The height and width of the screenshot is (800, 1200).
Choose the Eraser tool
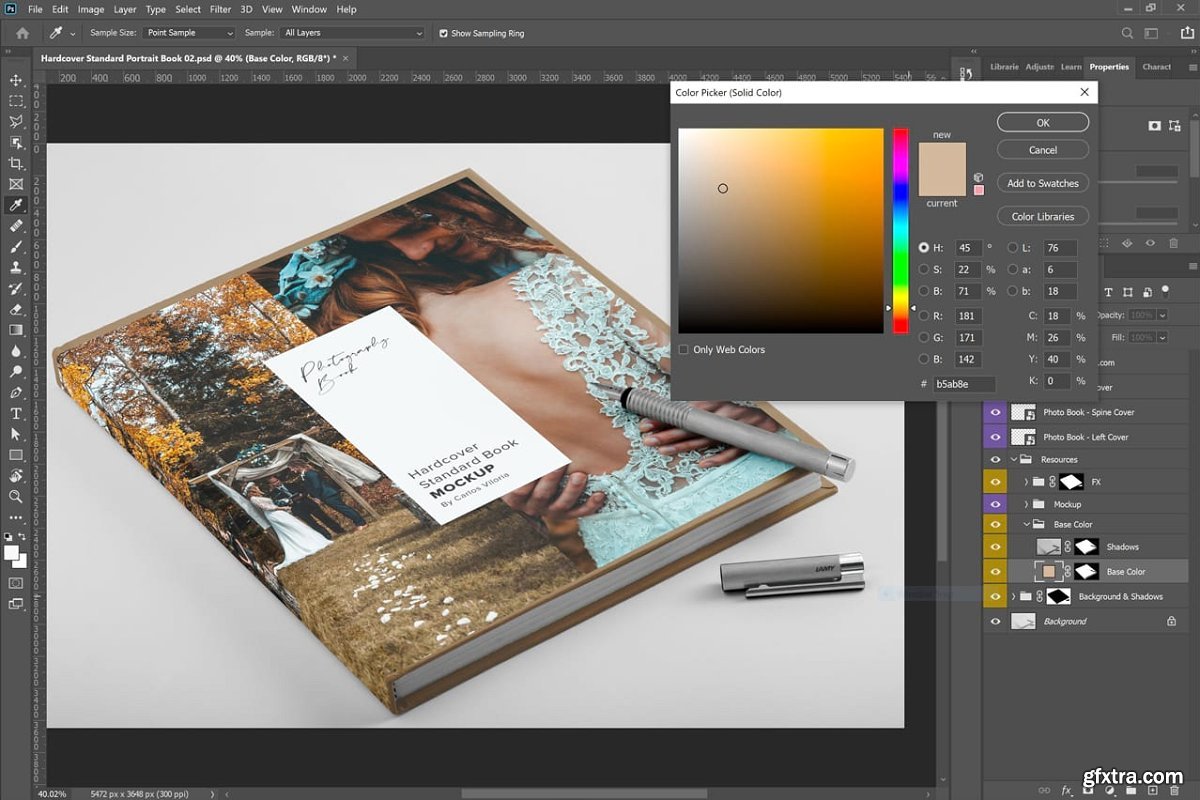click(16, 309)
